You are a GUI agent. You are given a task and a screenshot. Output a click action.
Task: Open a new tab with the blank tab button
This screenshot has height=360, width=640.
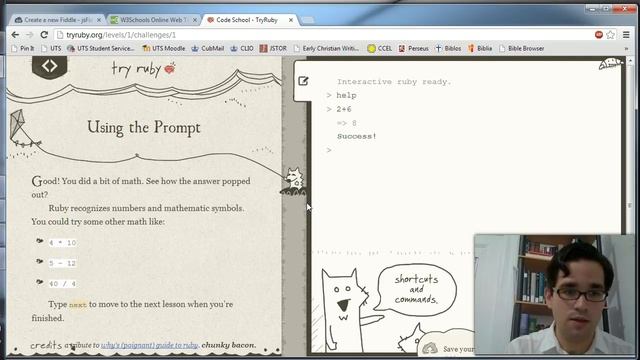(308, 20)
